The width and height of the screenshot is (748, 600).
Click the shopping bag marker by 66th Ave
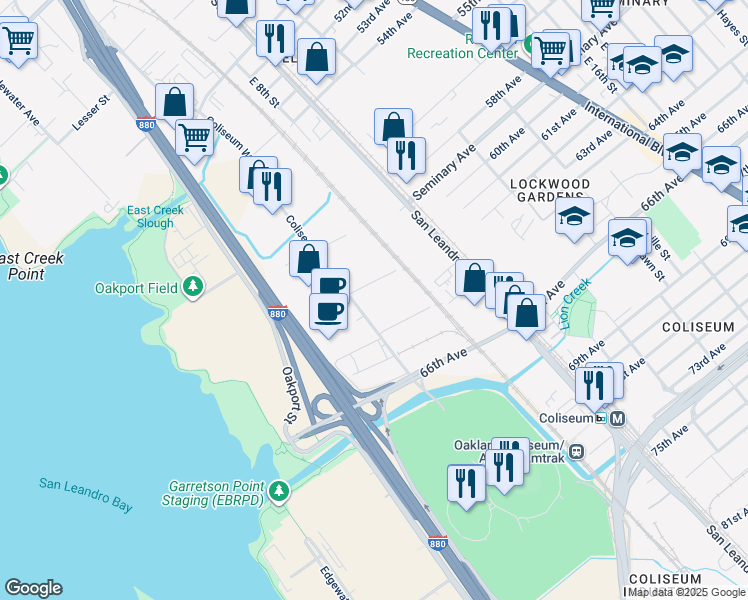point(526,315)
